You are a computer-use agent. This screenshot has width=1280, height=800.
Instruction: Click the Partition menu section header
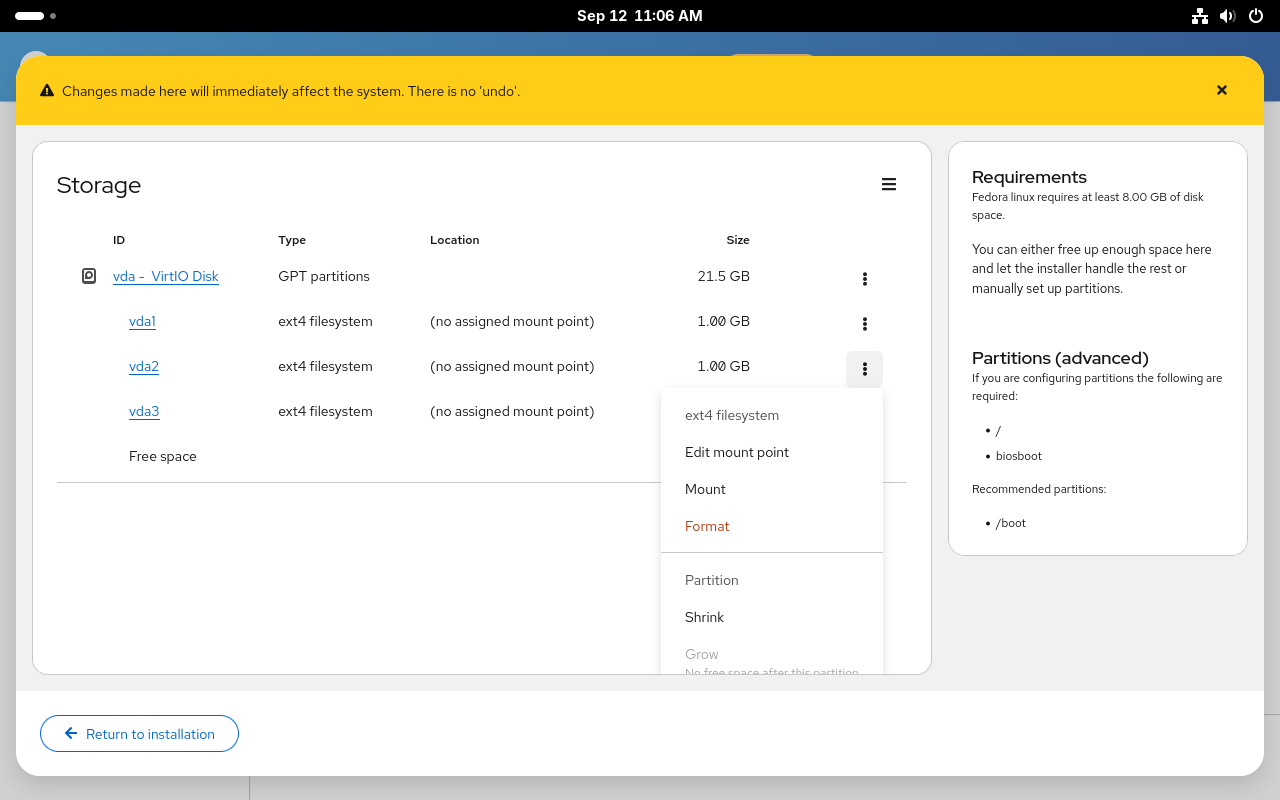point(712,580)
